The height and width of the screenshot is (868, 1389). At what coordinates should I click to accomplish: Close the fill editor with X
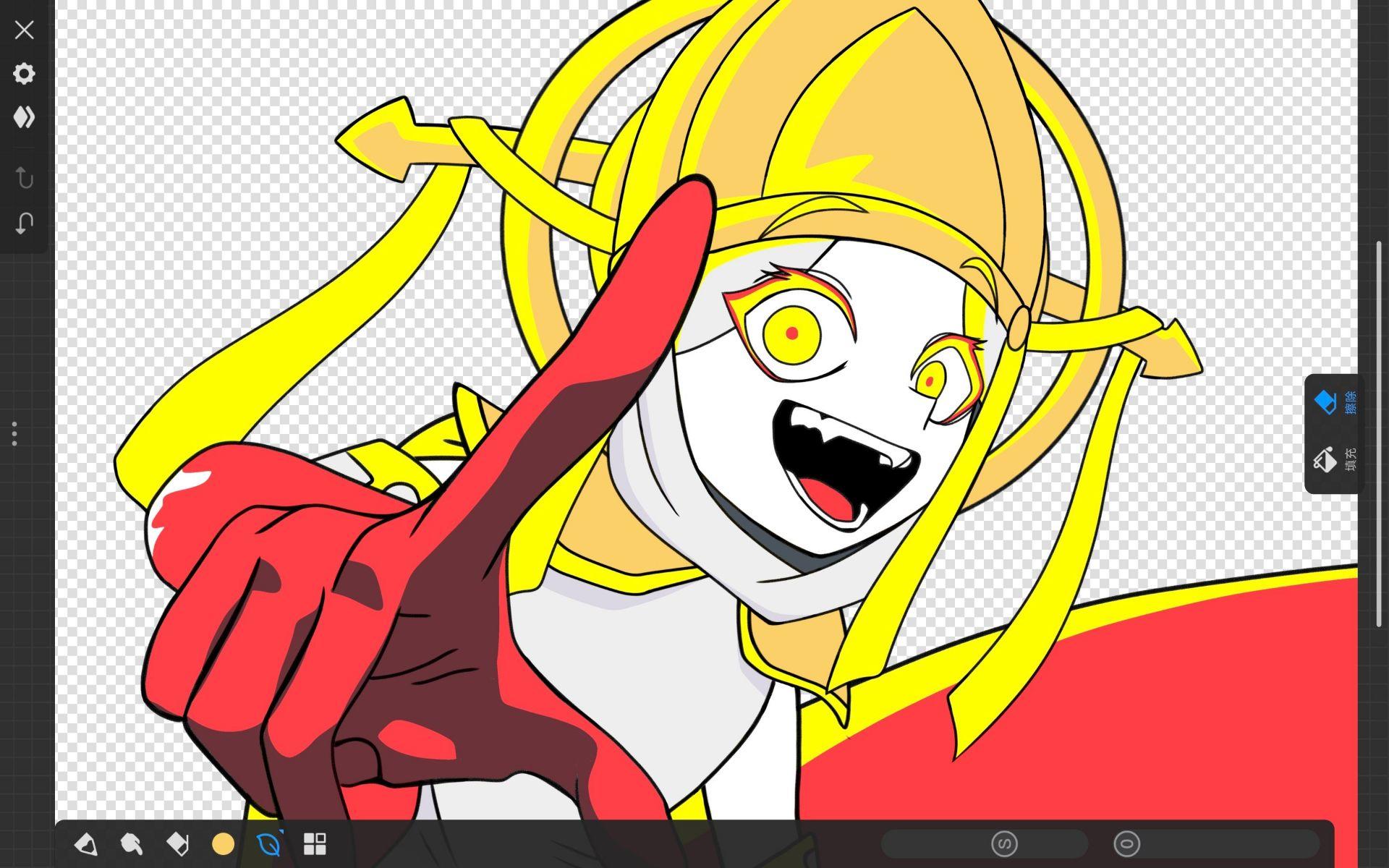24,30
